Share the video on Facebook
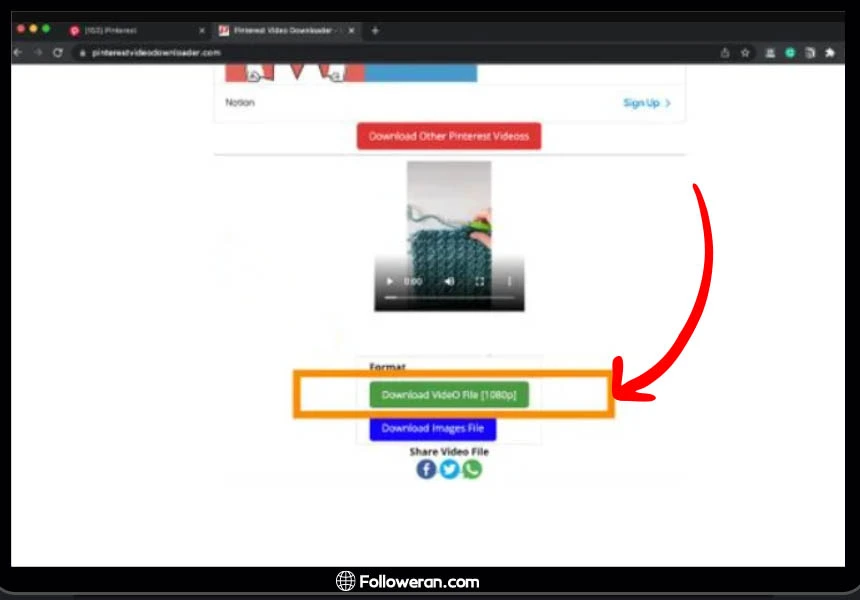The image size is (860, 600). 426,469
